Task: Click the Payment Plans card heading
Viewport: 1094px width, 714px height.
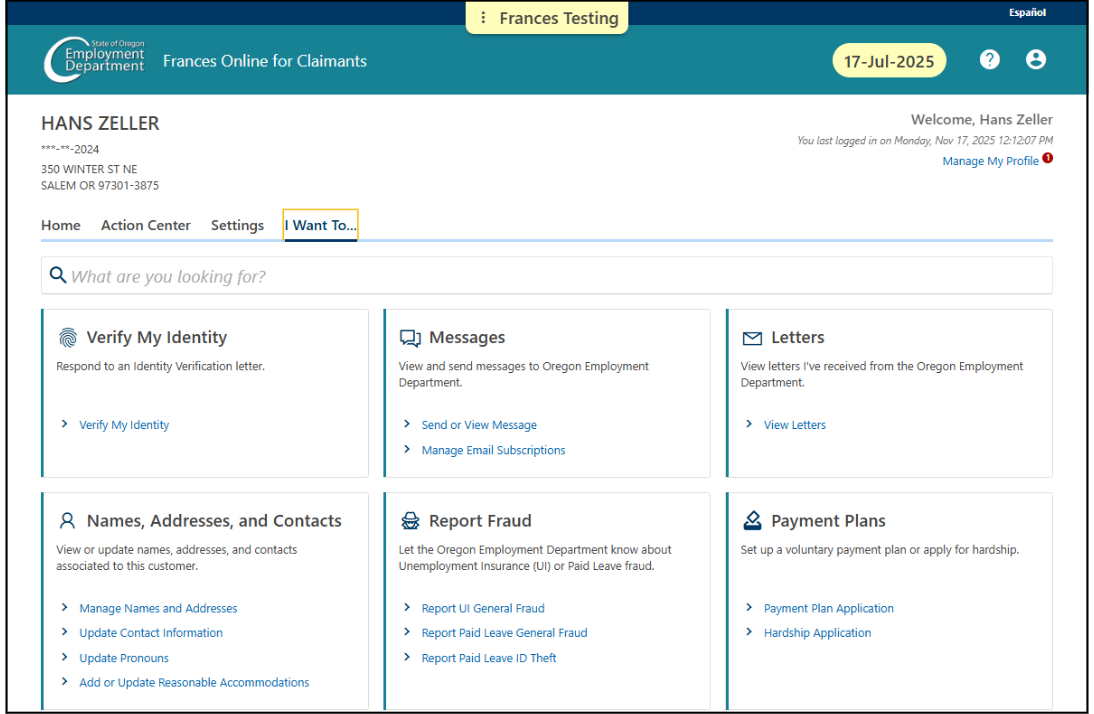Action: 828,521
